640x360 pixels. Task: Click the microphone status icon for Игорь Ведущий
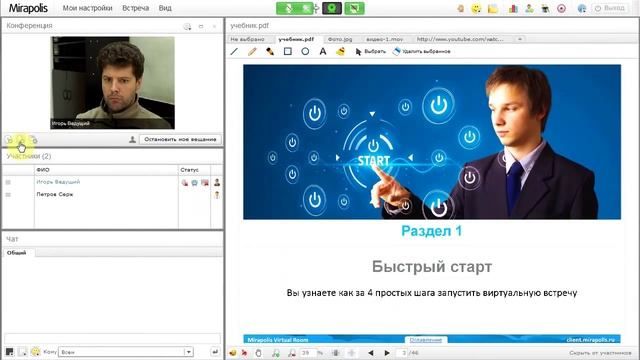coord(185,182)
